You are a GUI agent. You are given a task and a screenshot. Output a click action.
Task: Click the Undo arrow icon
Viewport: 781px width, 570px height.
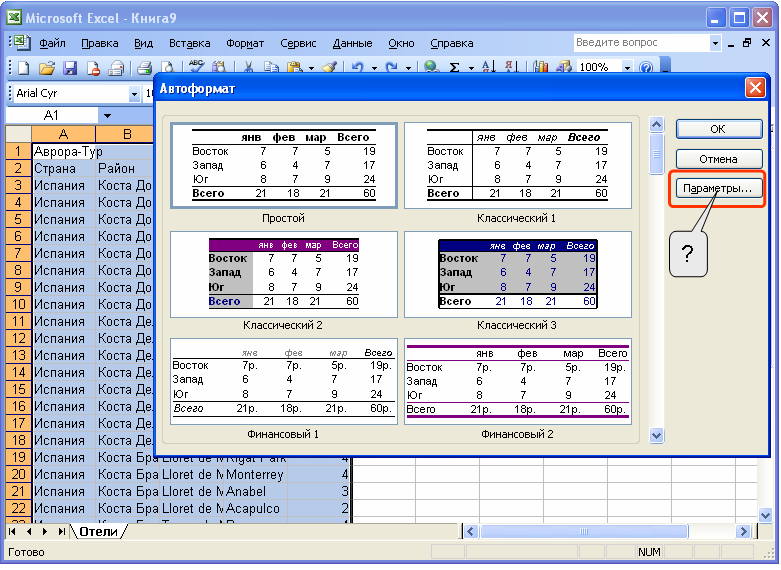coord(358,67)
